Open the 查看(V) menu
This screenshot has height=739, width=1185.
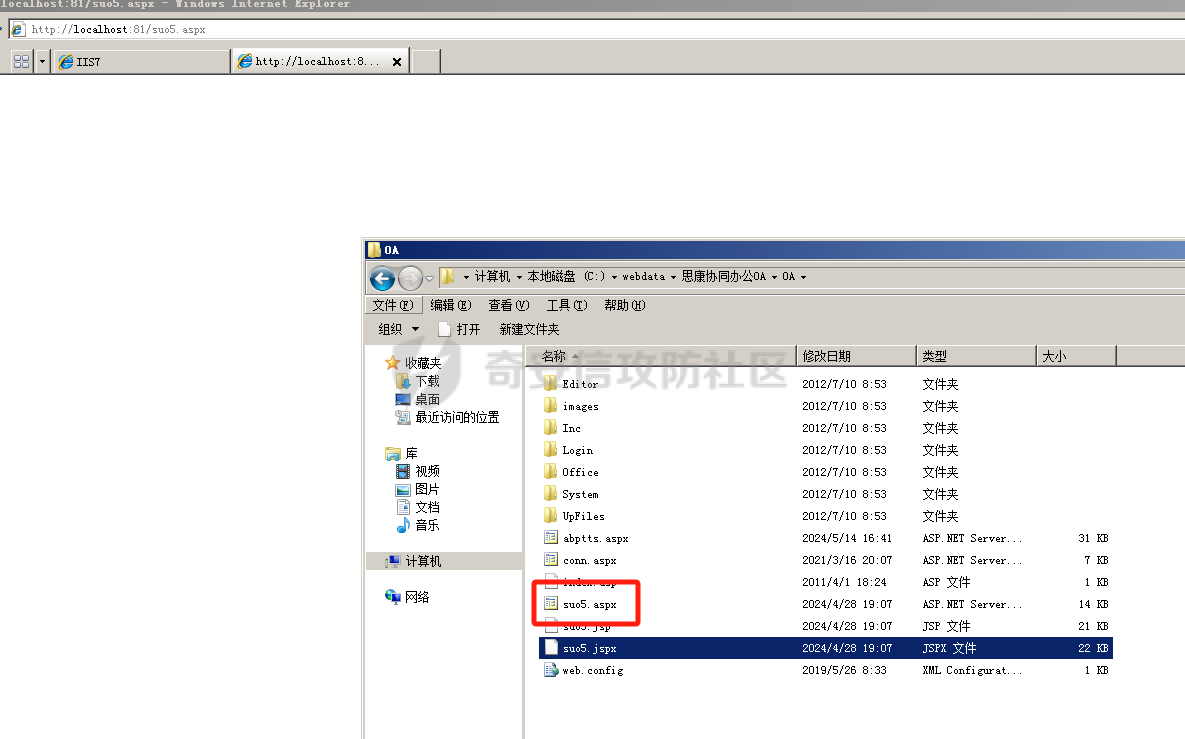509,305
